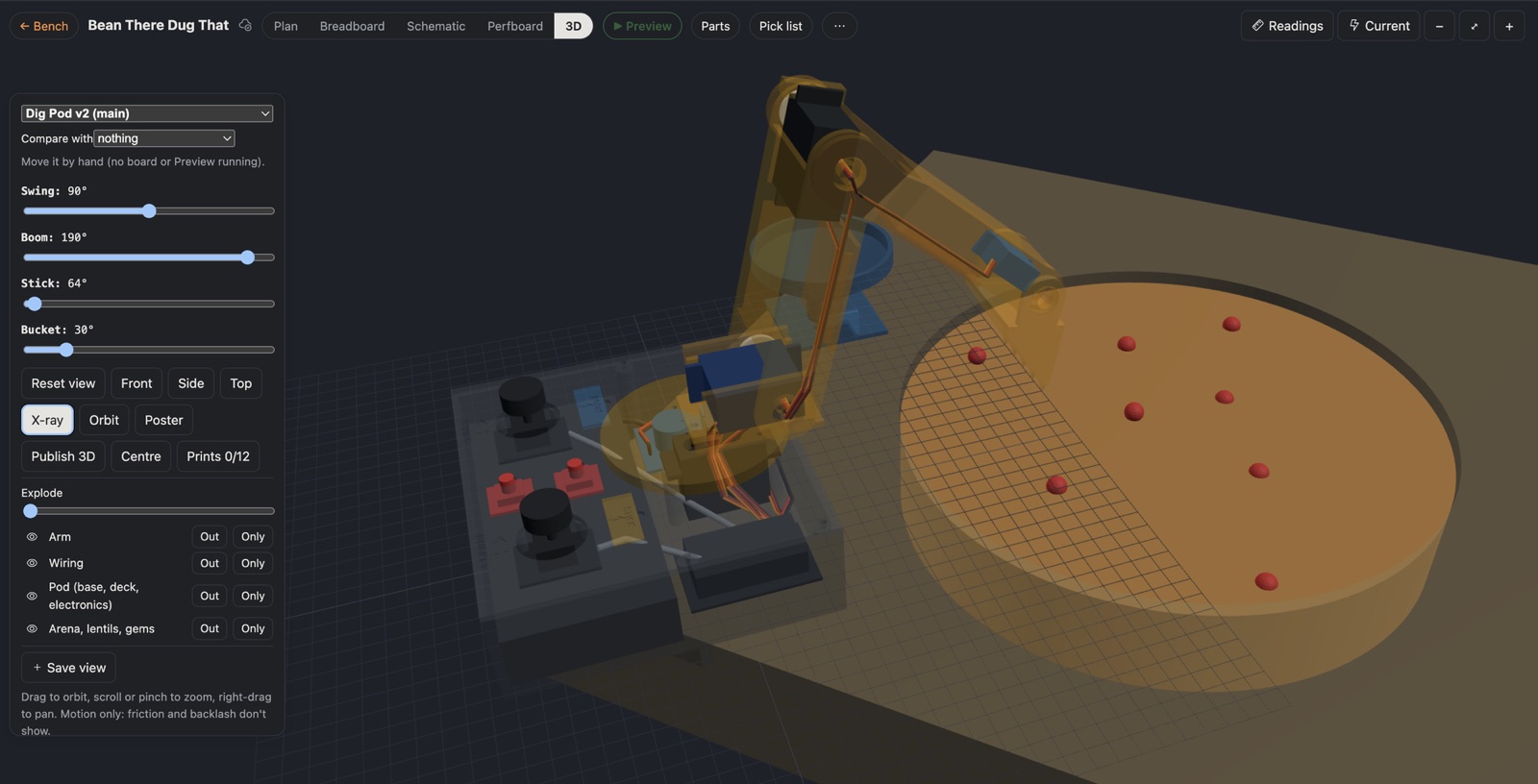The width and height of the screenshot is (1538, 784).
Task: Open the three-dots more options menu
Action: (839, 26)
